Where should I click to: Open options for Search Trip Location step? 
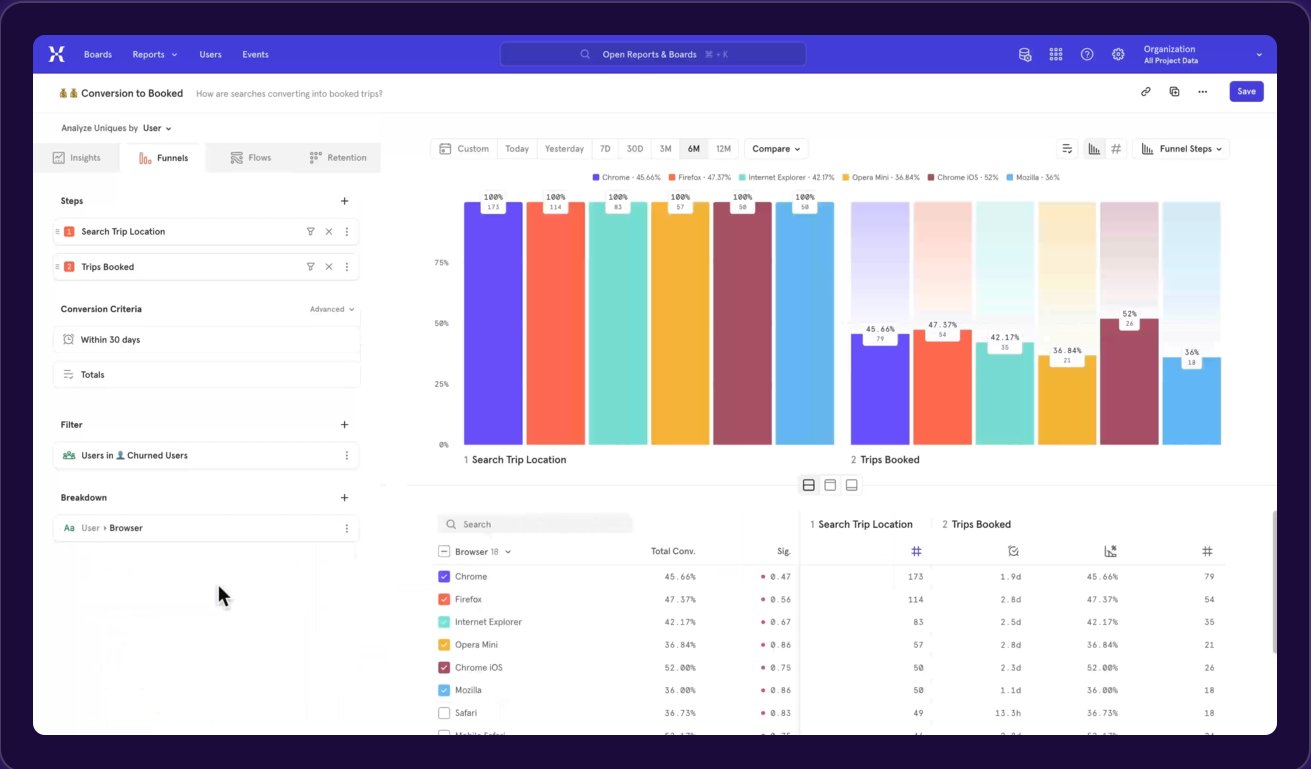point(347,231)
